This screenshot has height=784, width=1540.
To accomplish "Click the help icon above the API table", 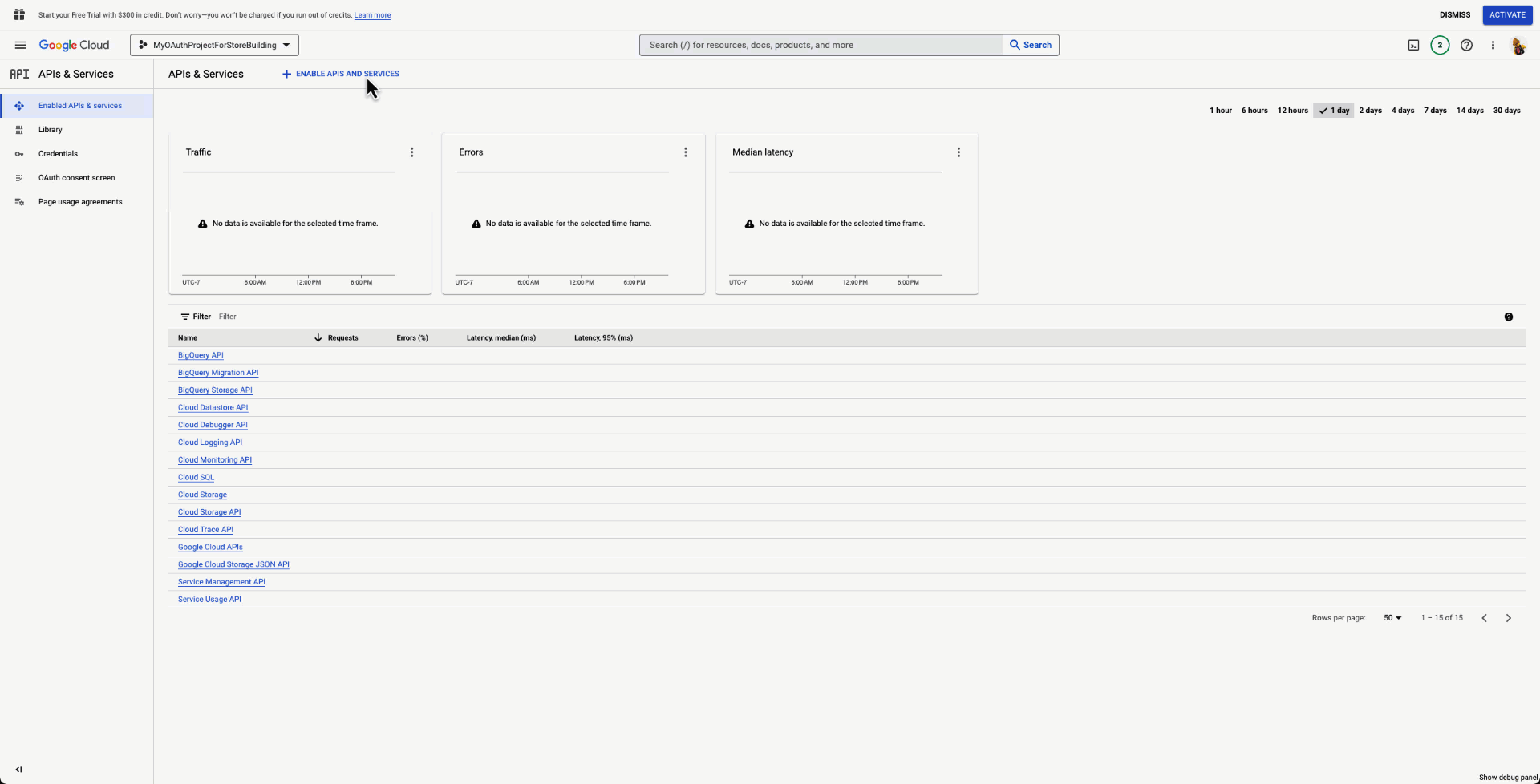I will [1510, 317].
